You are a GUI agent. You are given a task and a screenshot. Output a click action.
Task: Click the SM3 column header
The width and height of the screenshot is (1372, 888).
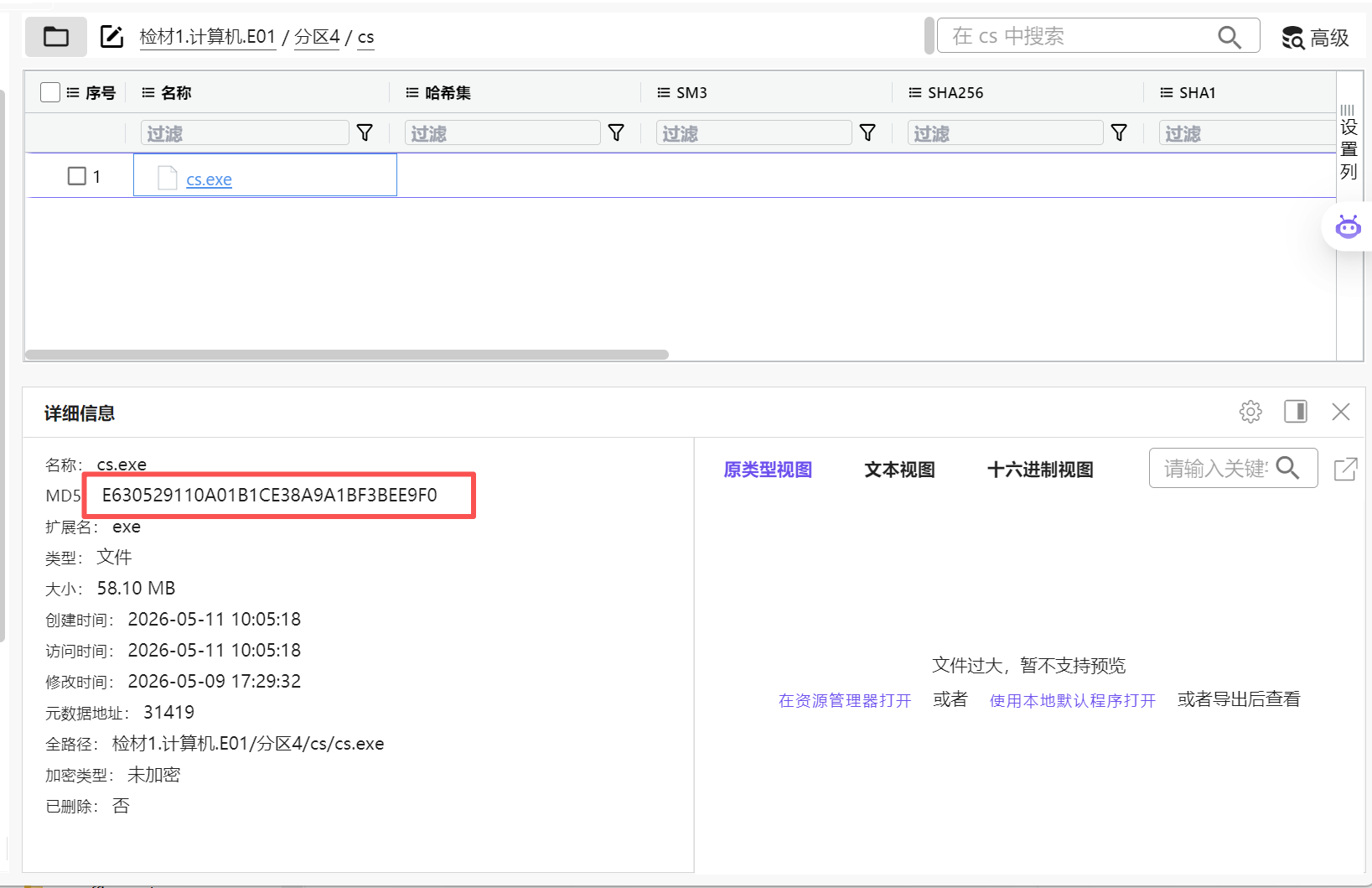682,93
